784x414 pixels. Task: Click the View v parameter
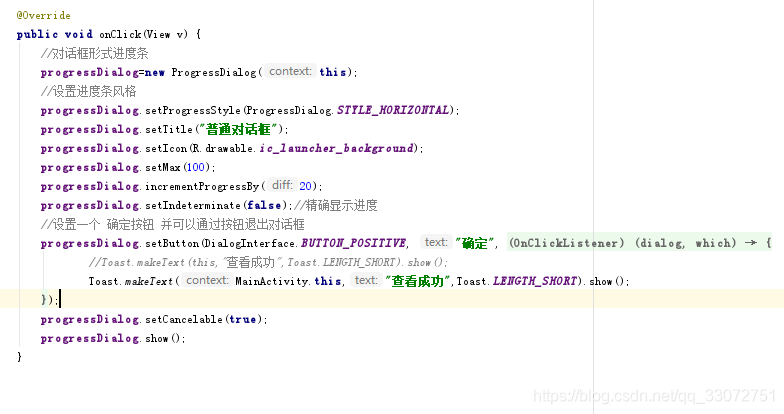coord(165,34)
